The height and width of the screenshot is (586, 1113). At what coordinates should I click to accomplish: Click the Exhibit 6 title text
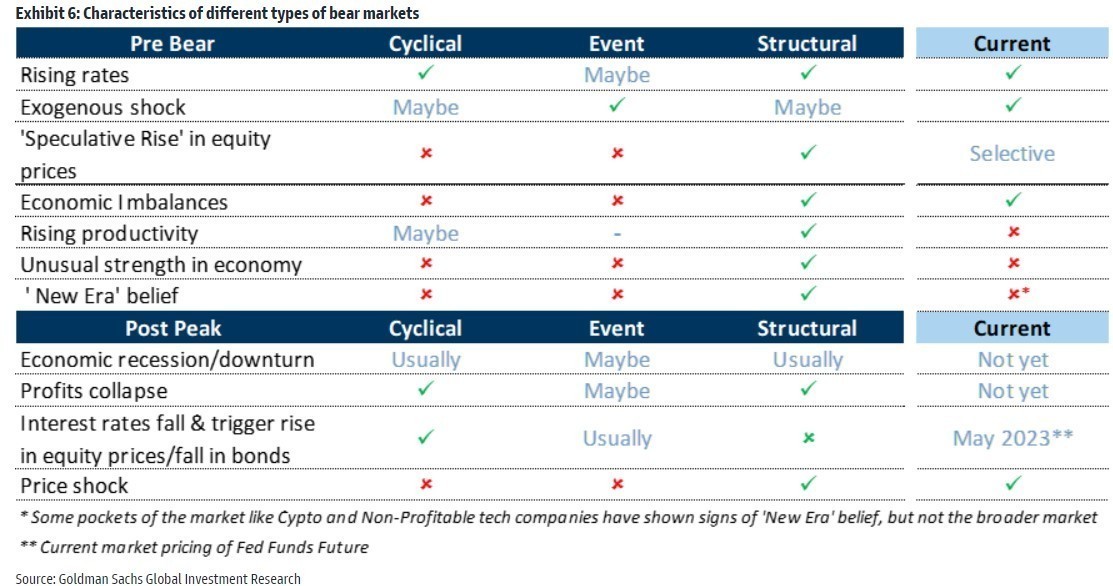click(217, 13)
